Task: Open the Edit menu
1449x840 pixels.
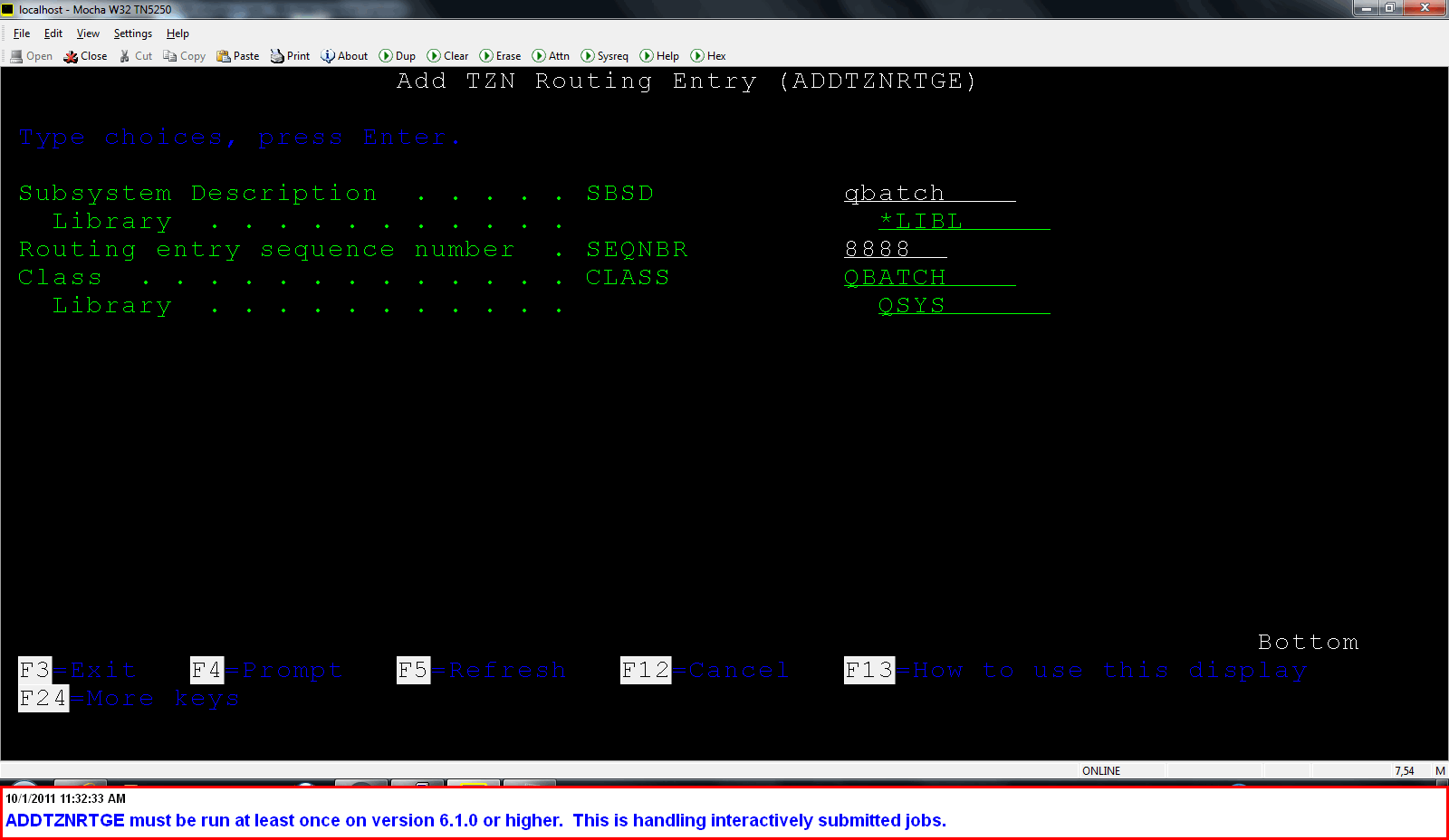Action: pos(53,33)
